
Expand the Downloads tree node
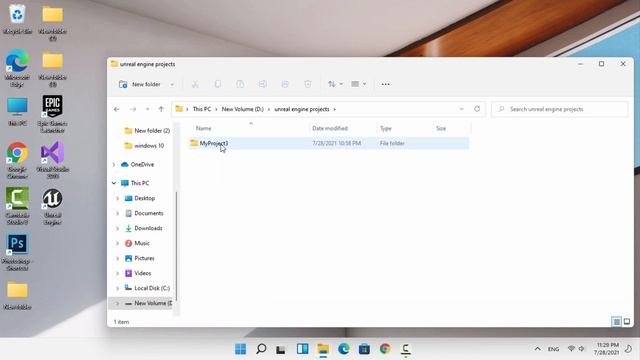point(118,228)
